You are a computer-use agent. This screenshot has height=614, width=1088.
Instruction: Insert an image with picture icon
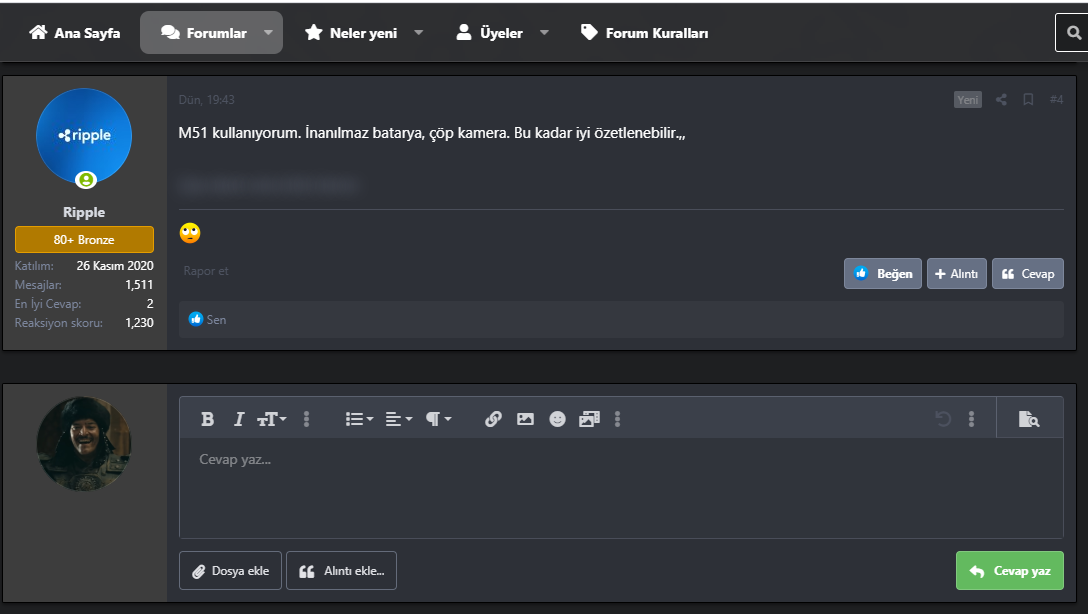click(525, 419)
